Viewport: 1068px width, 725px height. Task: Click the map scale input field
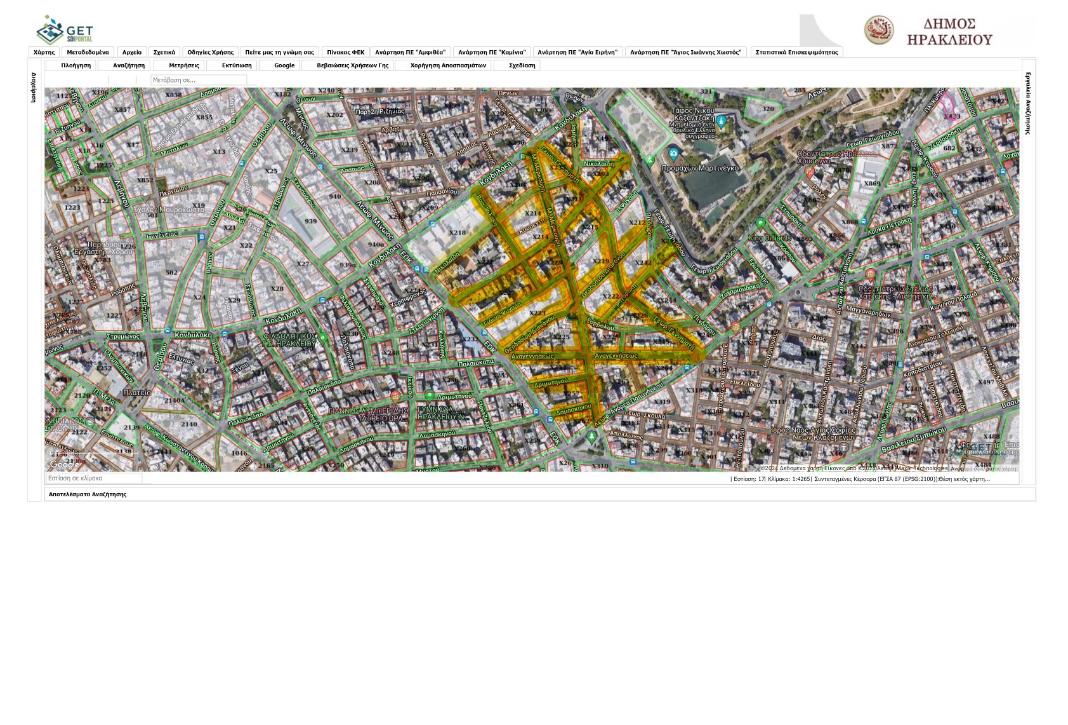tap(92, 479)
